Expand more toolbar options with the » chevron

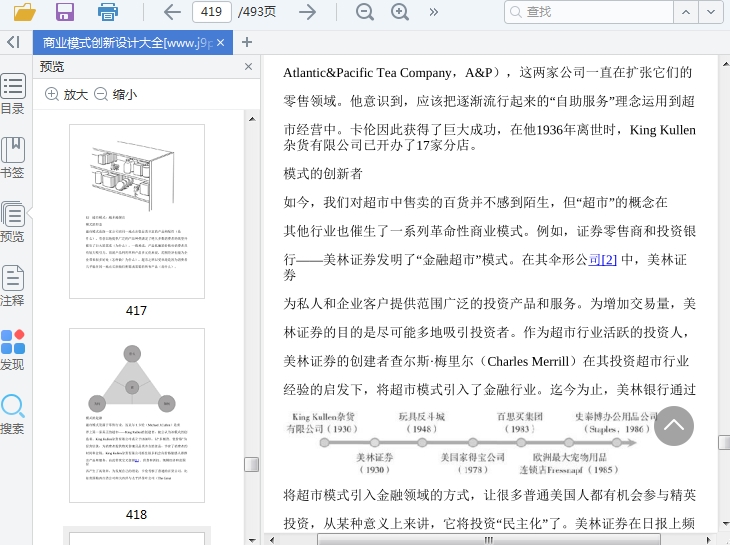click(433, 12)
